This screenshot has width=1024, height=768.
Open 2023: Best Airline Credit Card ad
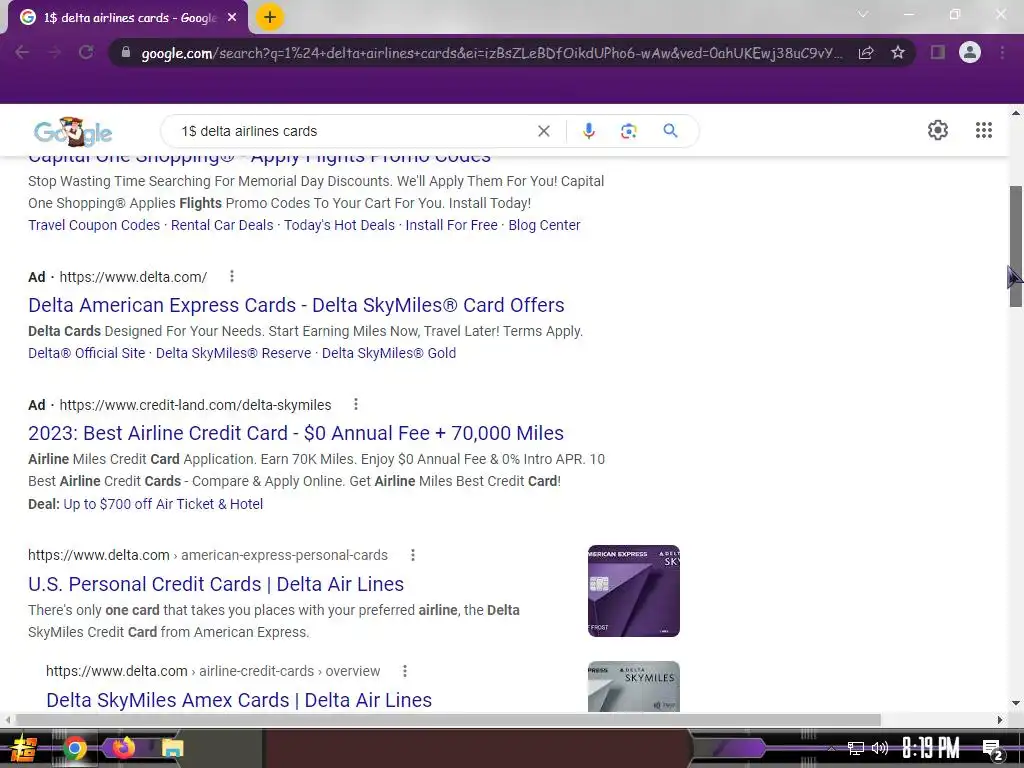click(296, 433)
